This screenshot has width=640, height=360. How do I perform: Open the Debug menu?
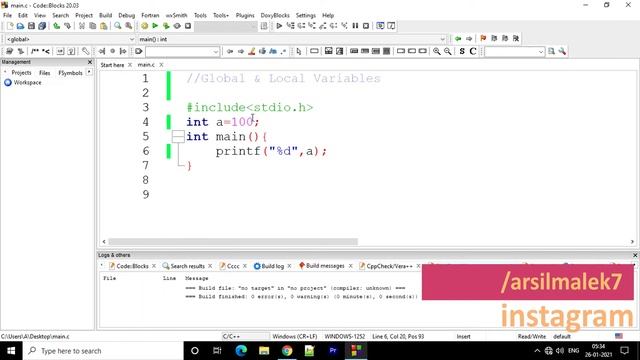point(127,15)
